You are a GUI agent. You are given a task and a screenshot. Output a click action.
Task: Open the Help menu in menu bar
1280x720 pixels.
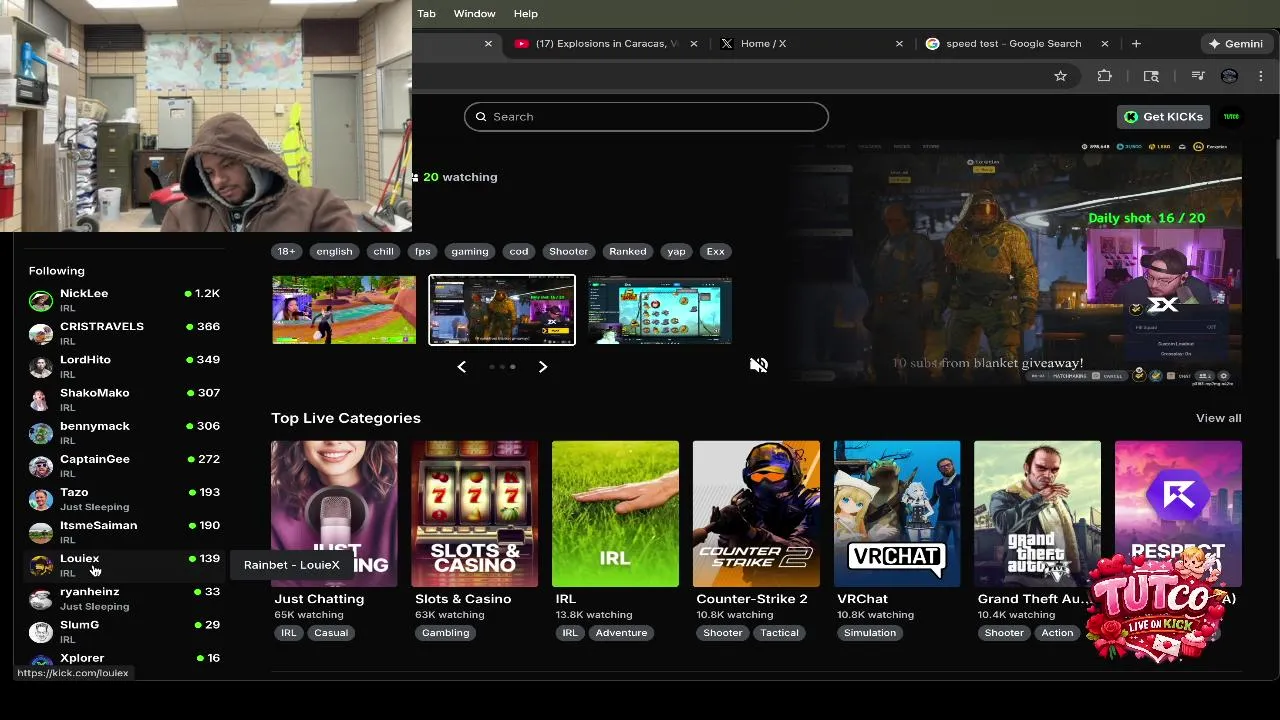pyautogui.click(x=525, y=14)
